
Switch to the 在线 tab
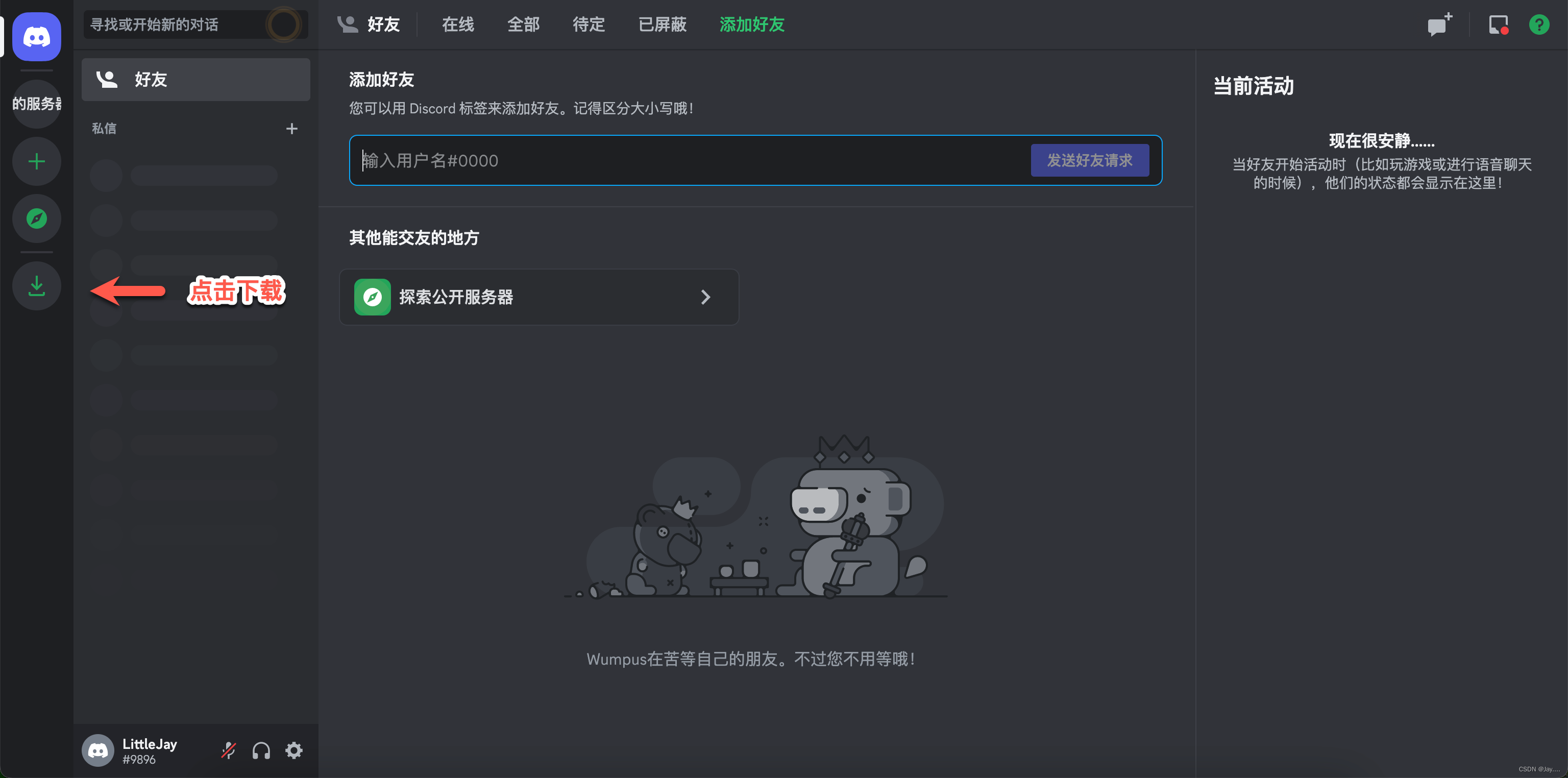458,25
